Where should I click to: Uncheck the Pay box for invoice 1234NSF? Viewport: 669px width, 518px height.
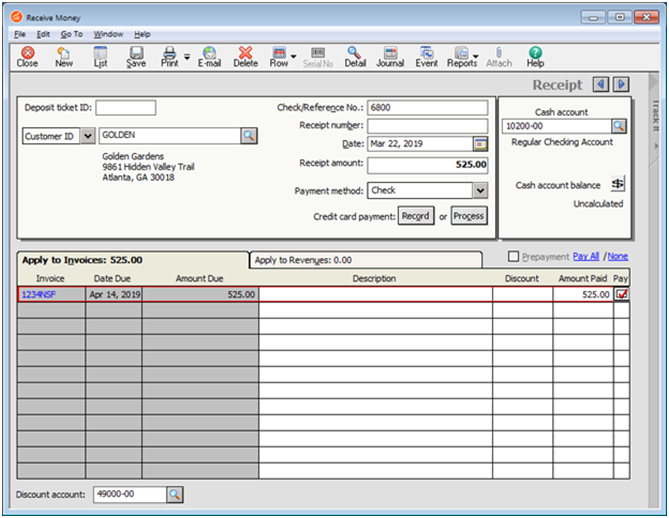point(622,294)
